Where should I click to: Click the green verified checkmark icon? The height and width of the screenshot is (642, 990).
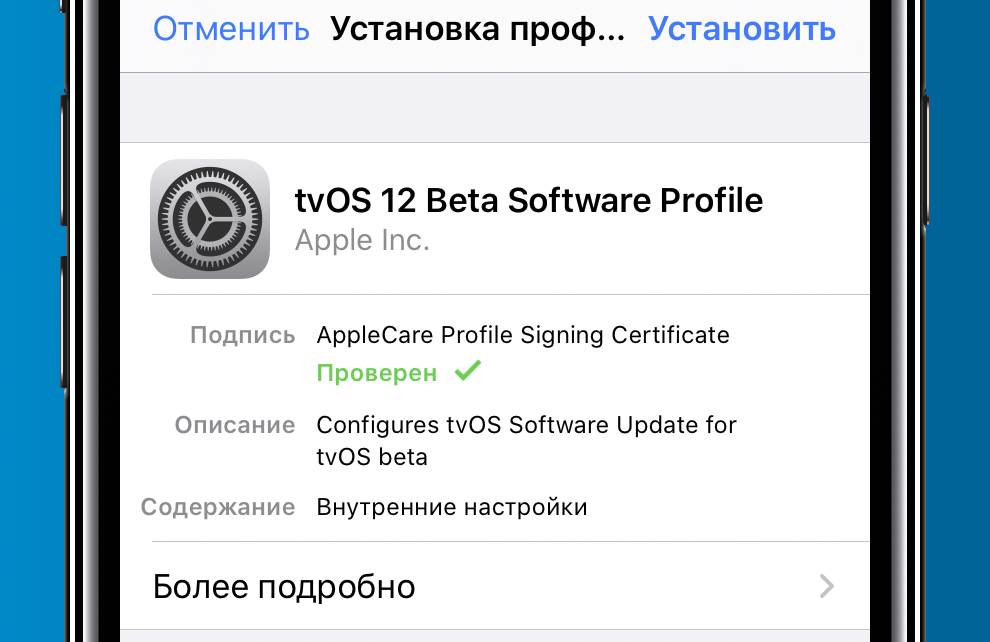click(467, 372)
